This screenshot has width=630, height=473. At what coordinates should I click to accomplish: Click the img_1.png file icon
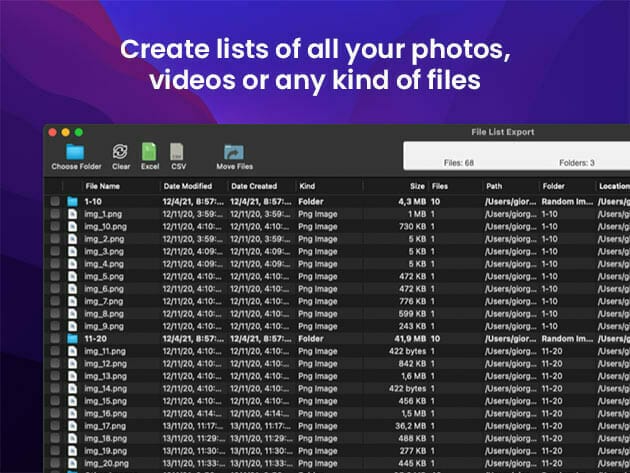point(72,214)
